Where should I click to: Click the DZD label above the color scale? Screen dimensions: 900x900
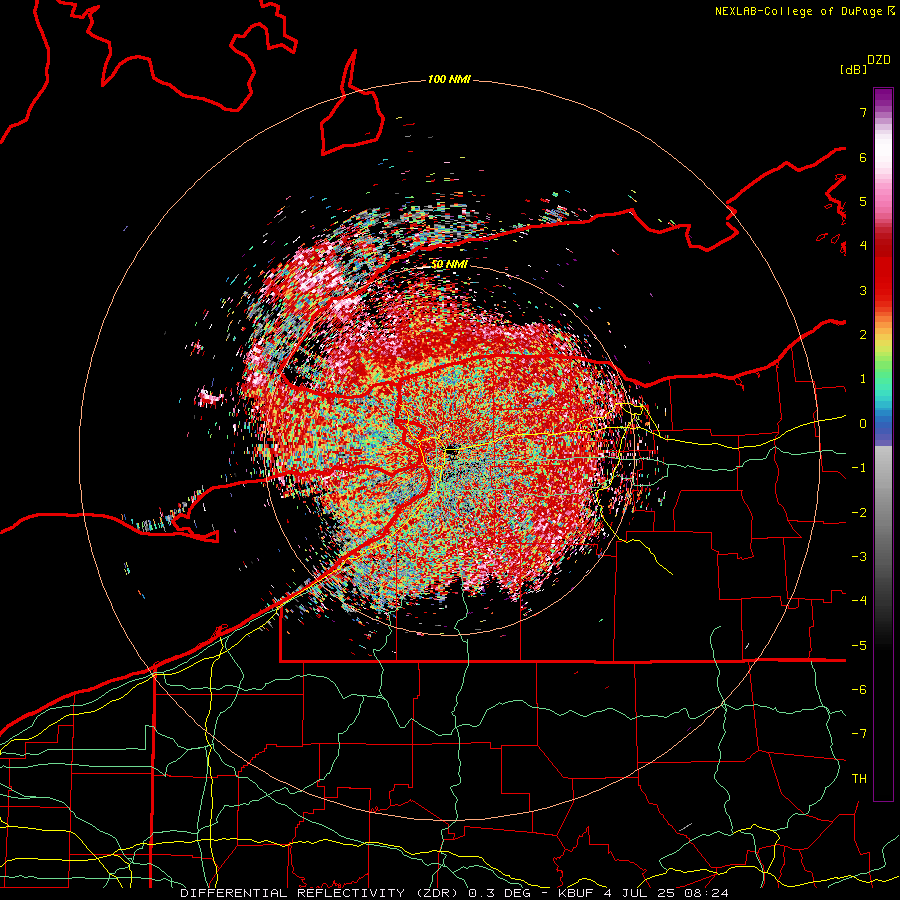879,60
